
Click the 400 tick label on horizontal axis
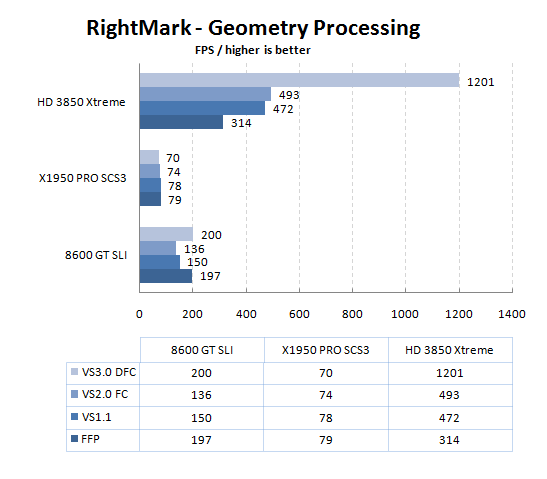[246, 314]
